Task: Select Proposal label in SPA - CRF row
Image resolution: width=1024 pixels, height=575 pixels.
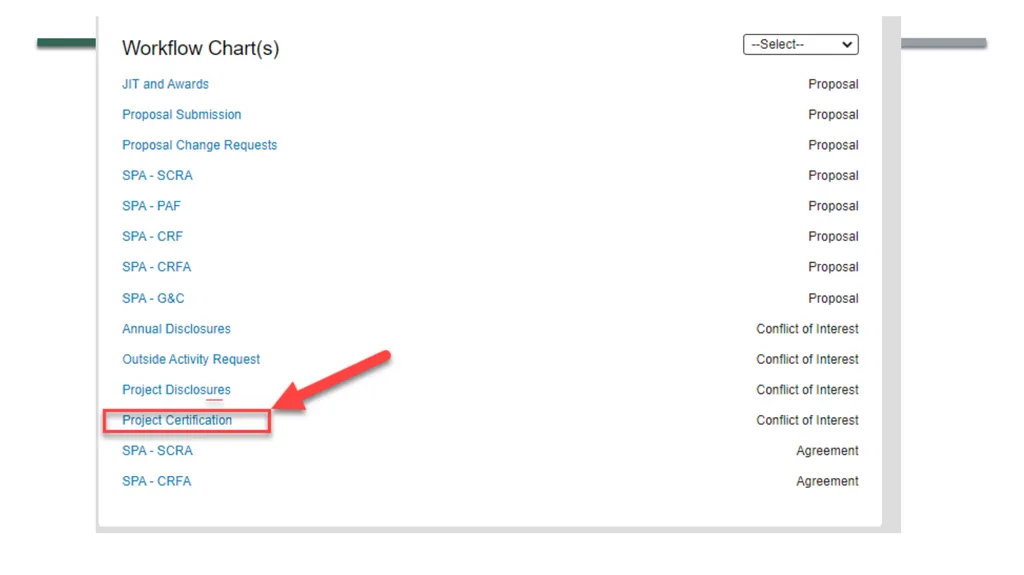Action: [833, 237]
